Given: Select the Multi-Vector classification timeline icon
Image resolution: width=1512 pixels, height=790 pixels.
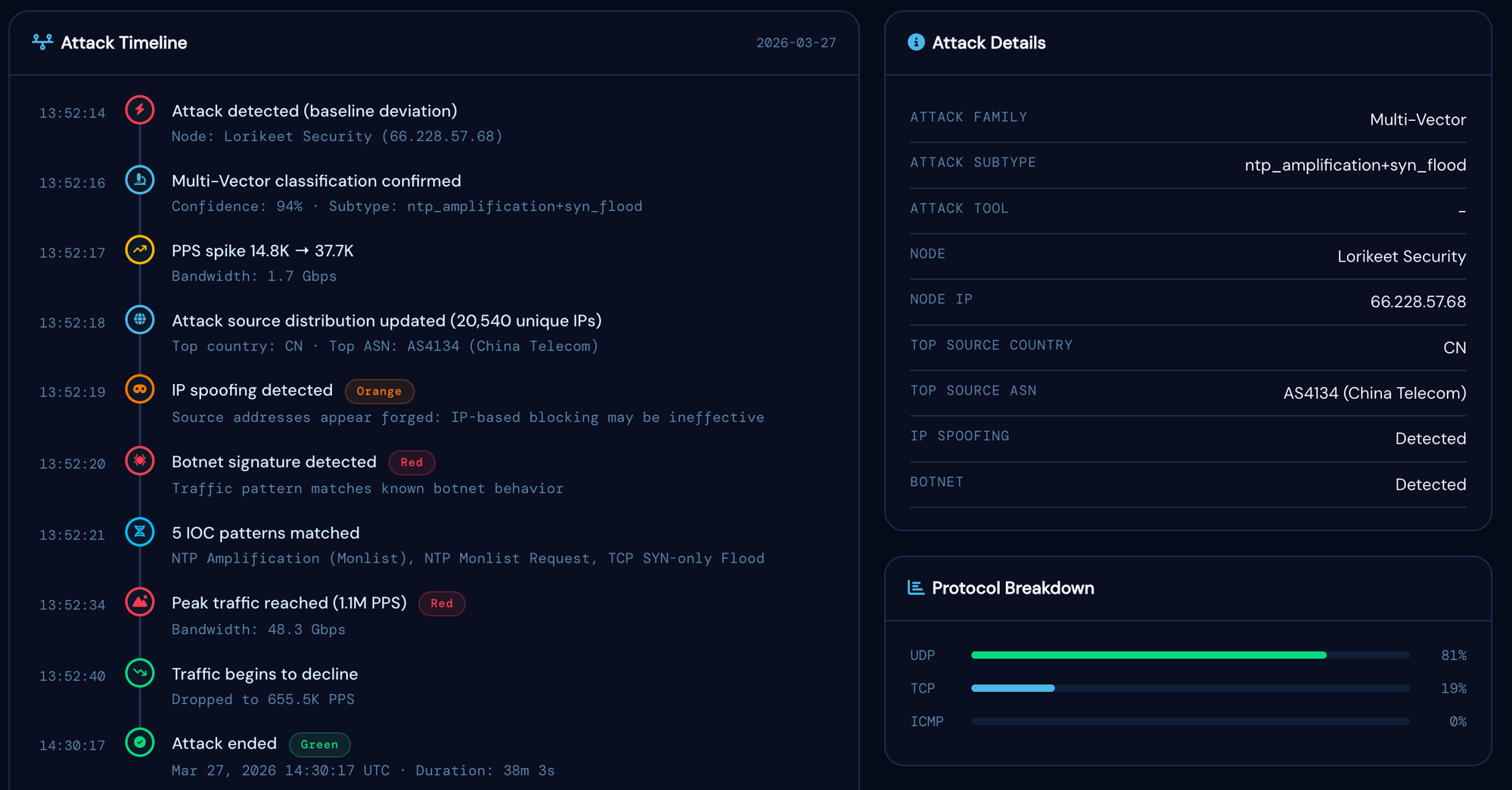Looking at the screenshot, I should click(x=140, y=180).
